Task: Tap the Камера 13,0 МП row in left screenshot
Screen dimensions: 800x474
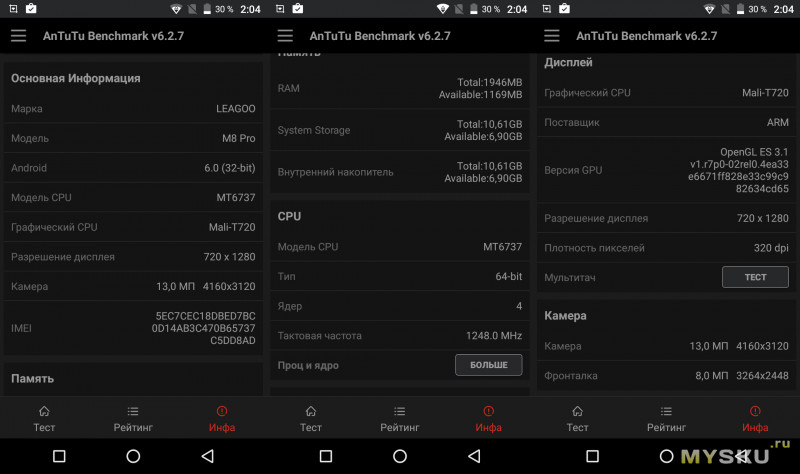Action: pos(133,286)
